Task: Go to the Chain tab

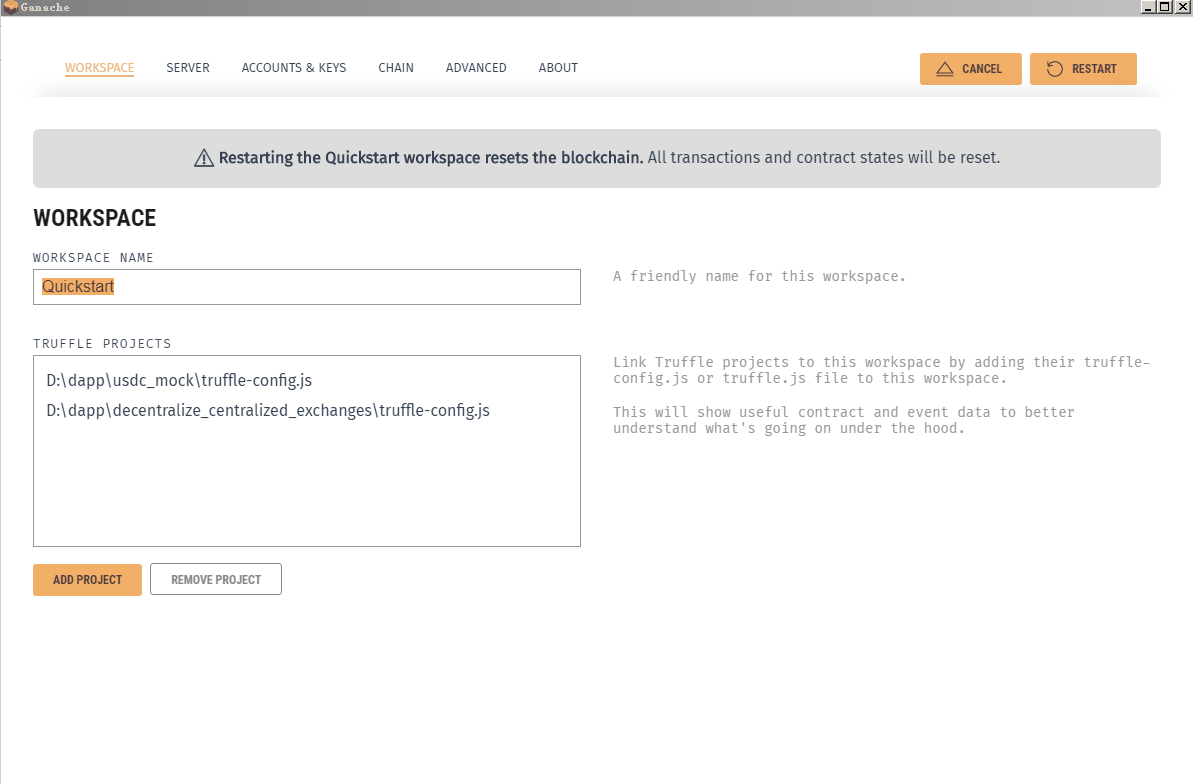Action: click(x=396, y=68)
